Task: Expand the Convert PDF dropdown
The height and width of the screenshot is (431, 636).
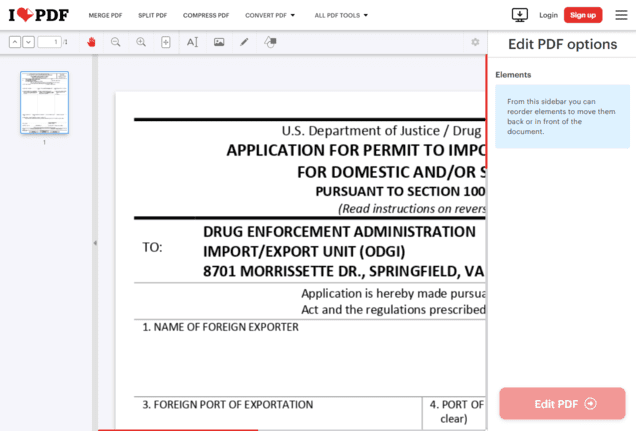Action: (x=270, y=16)
